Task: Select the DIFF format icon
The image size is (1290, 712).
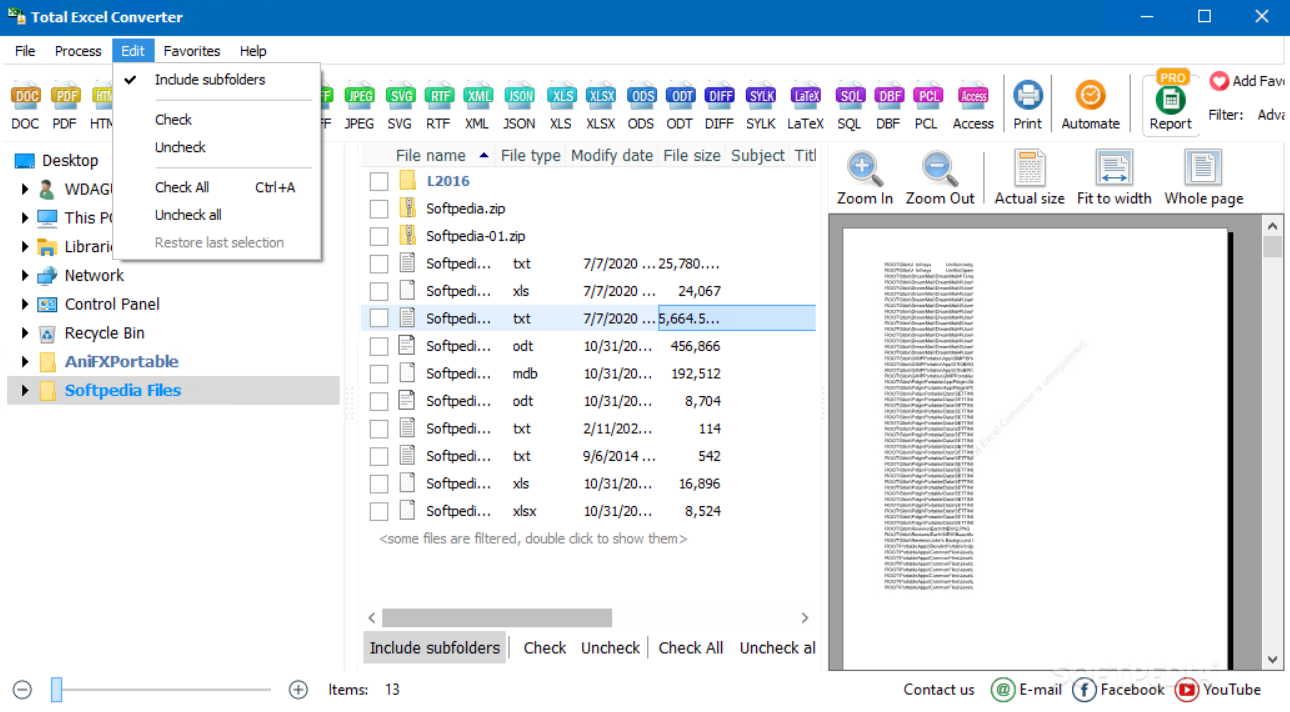Action: click(x=719, y=106)
